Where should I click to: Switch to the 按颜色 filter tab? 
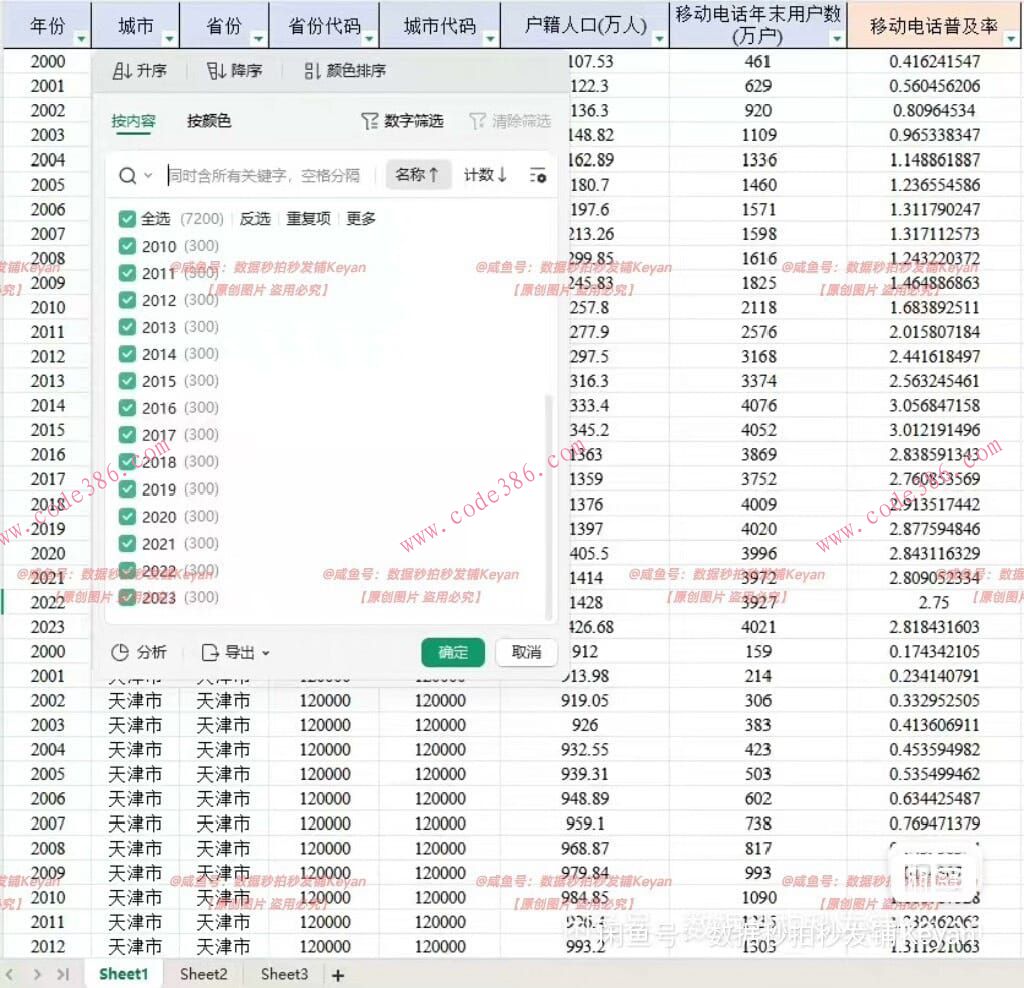coord(208,121)
